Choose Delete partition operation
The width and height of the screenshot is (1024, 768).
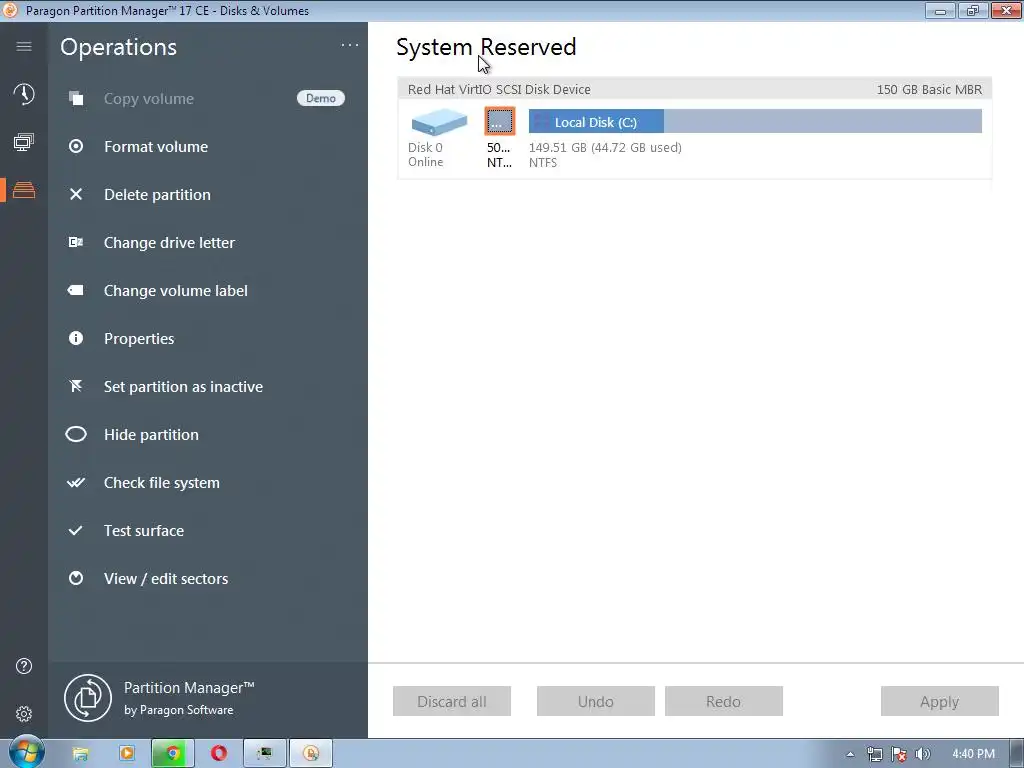click(157, 195)
